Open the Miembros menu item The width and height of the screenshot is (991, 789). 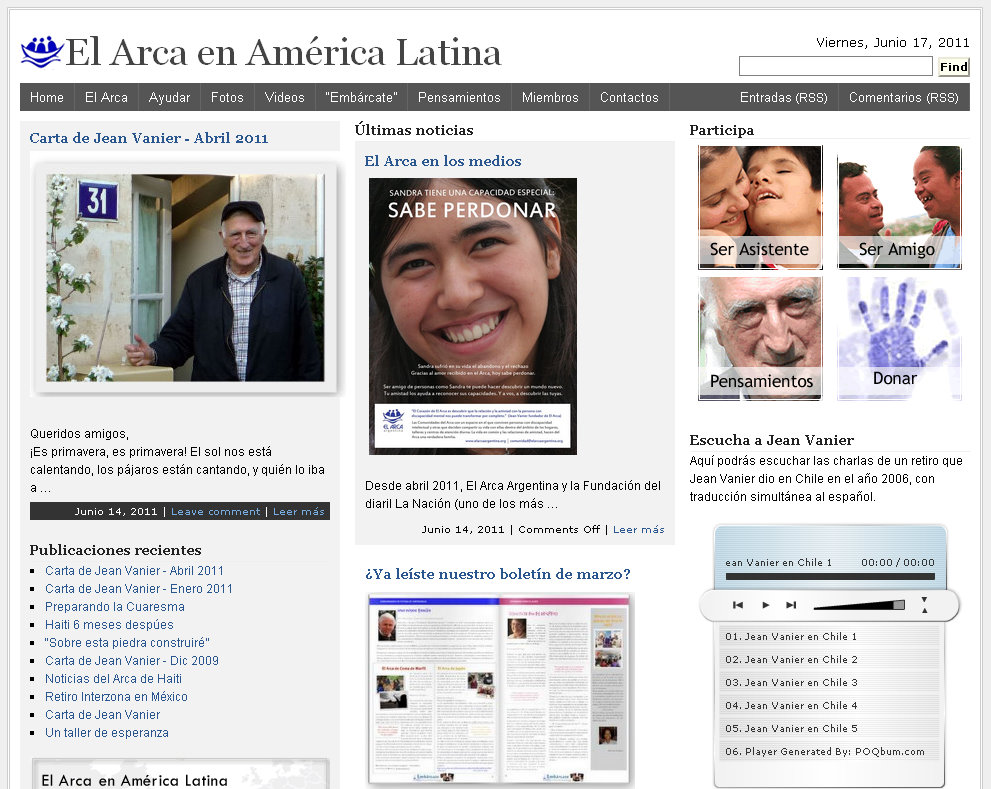(550, 97)
